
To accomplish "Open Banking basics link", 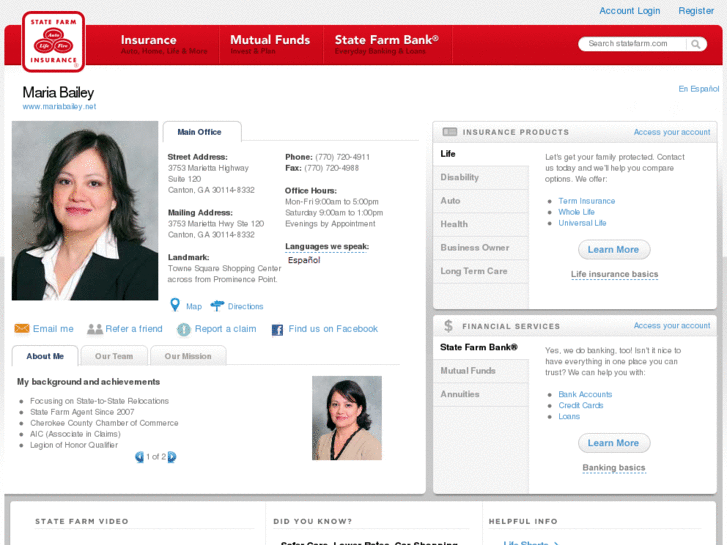I will (x=614, y=468).
